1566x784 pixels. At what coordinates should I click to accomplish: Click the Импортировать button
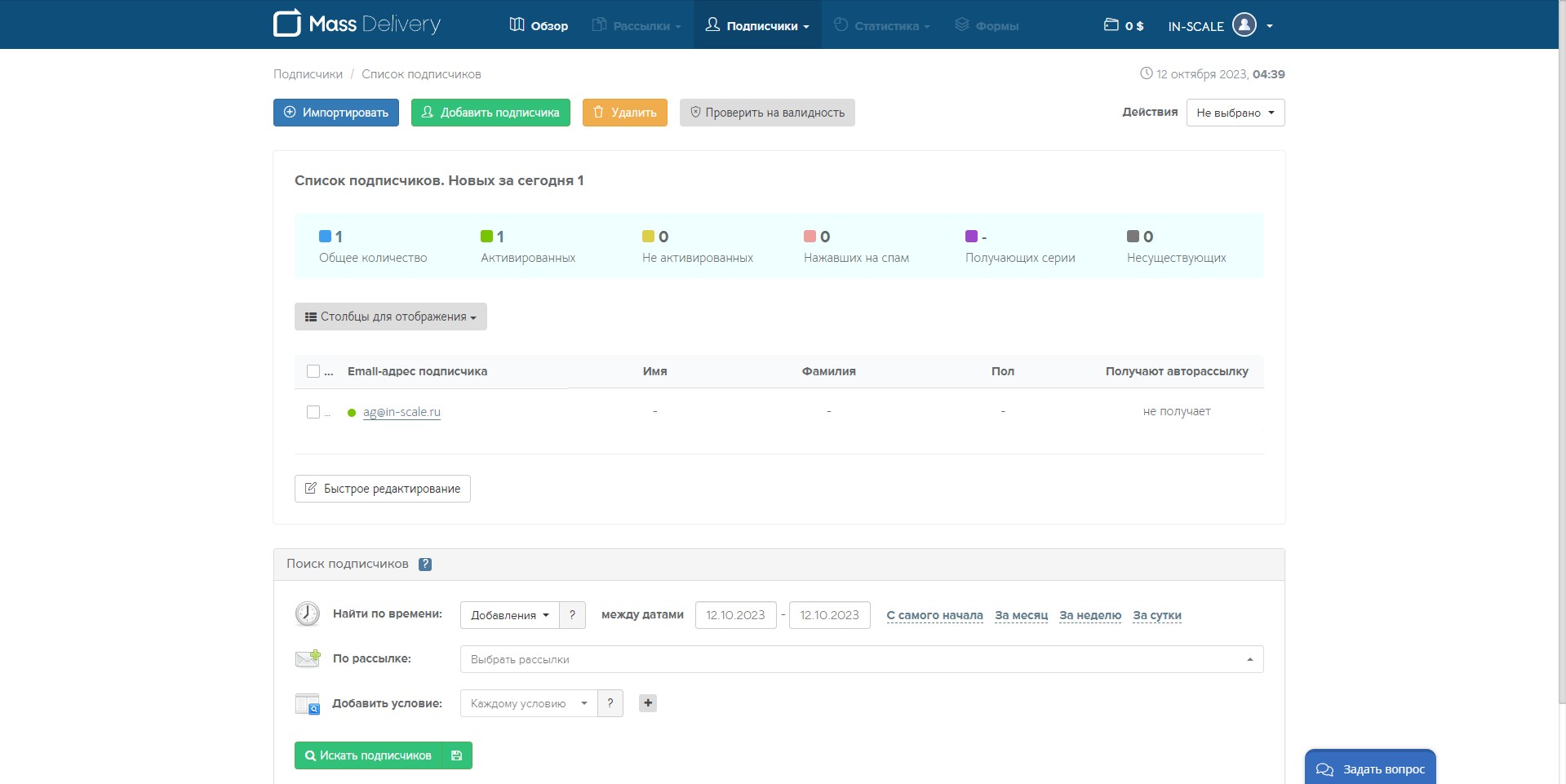(336, 113)
